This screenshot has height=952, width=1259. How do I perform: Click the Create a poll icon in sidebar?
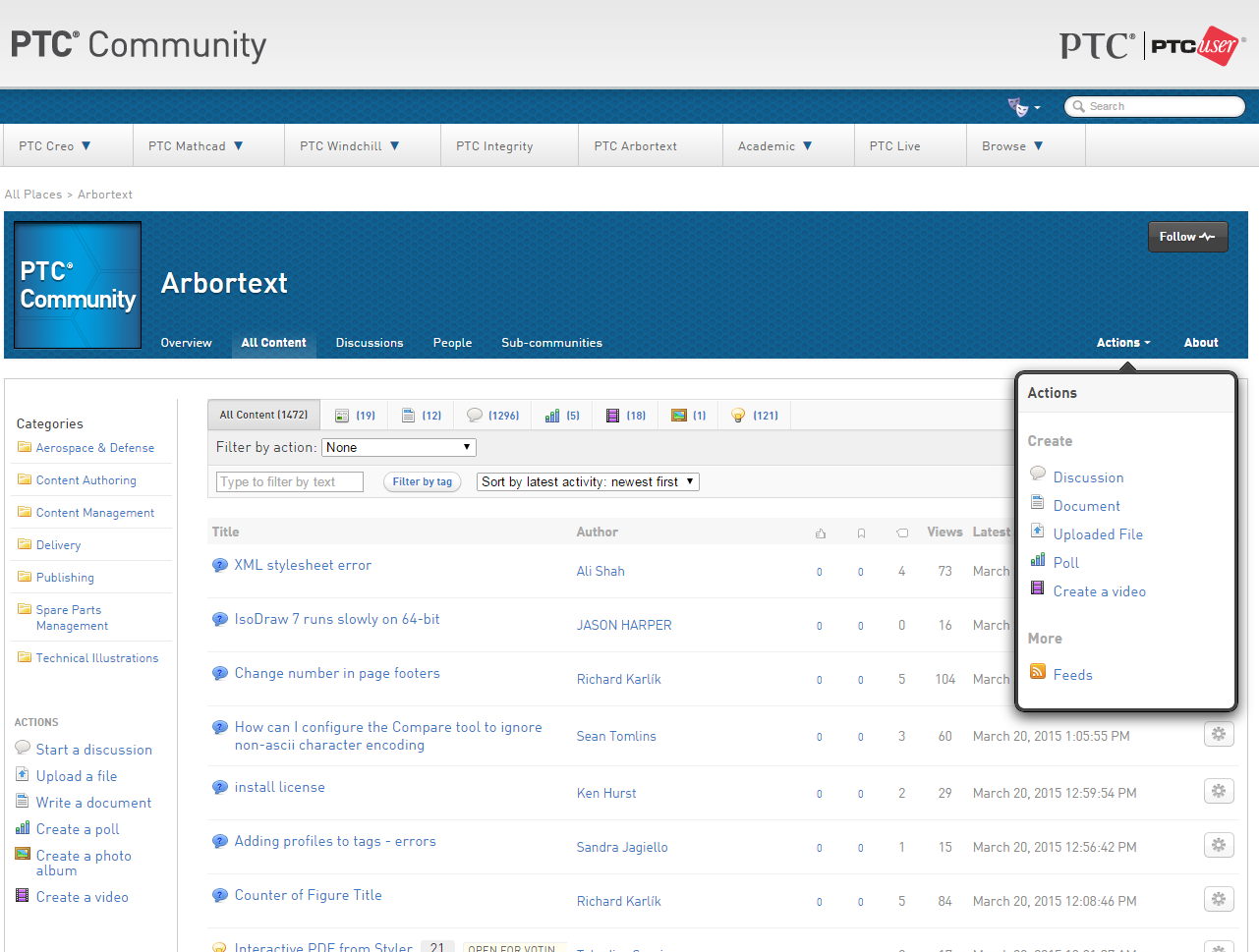pyautogui.click(x=23, y=827)
